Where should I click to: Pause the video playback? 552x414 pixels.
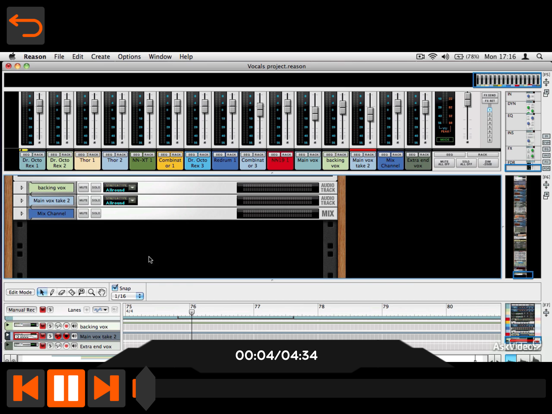tap(66, 388)
